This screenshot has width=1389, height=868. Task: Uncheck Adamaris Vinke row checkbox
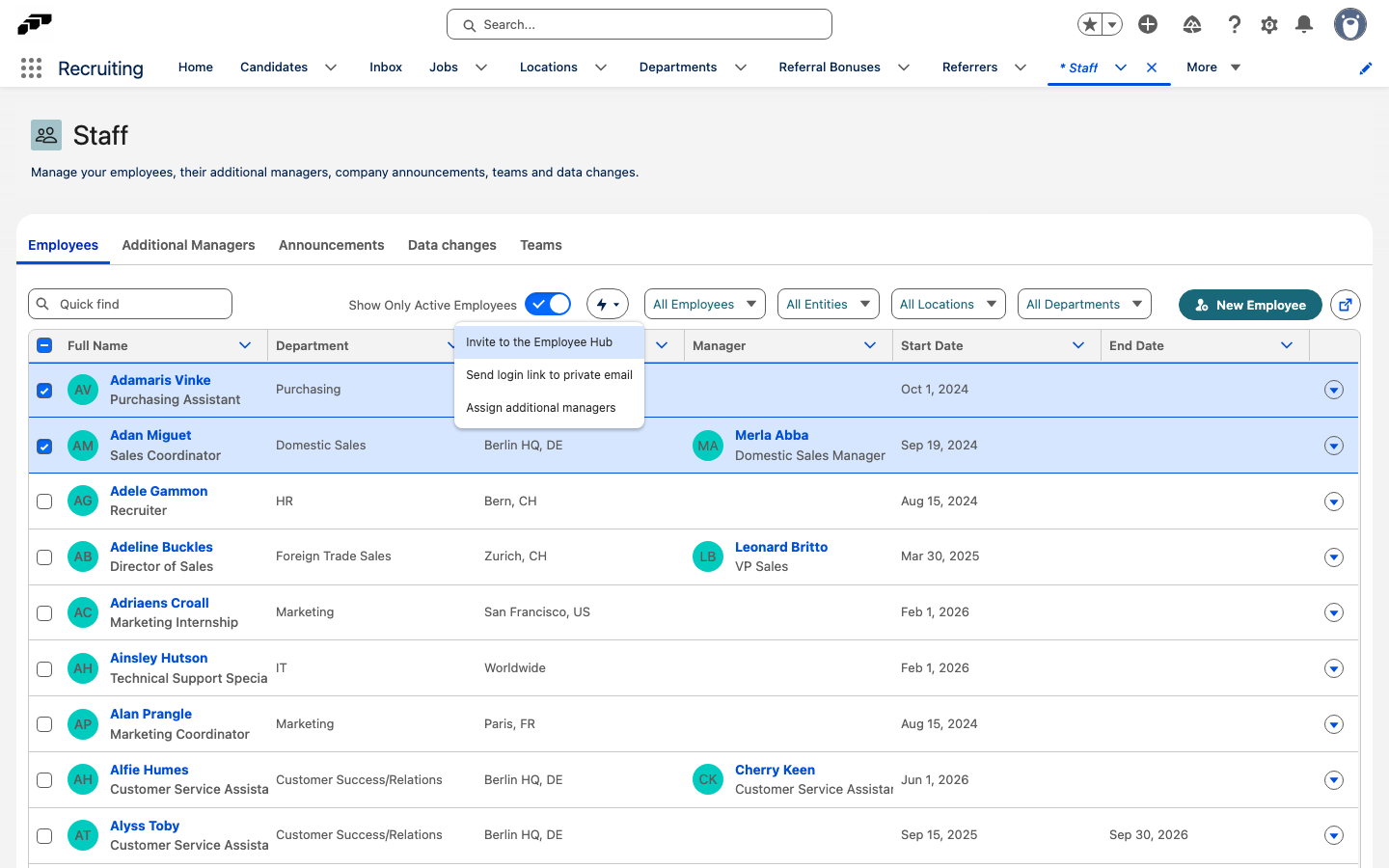point(44,391)
